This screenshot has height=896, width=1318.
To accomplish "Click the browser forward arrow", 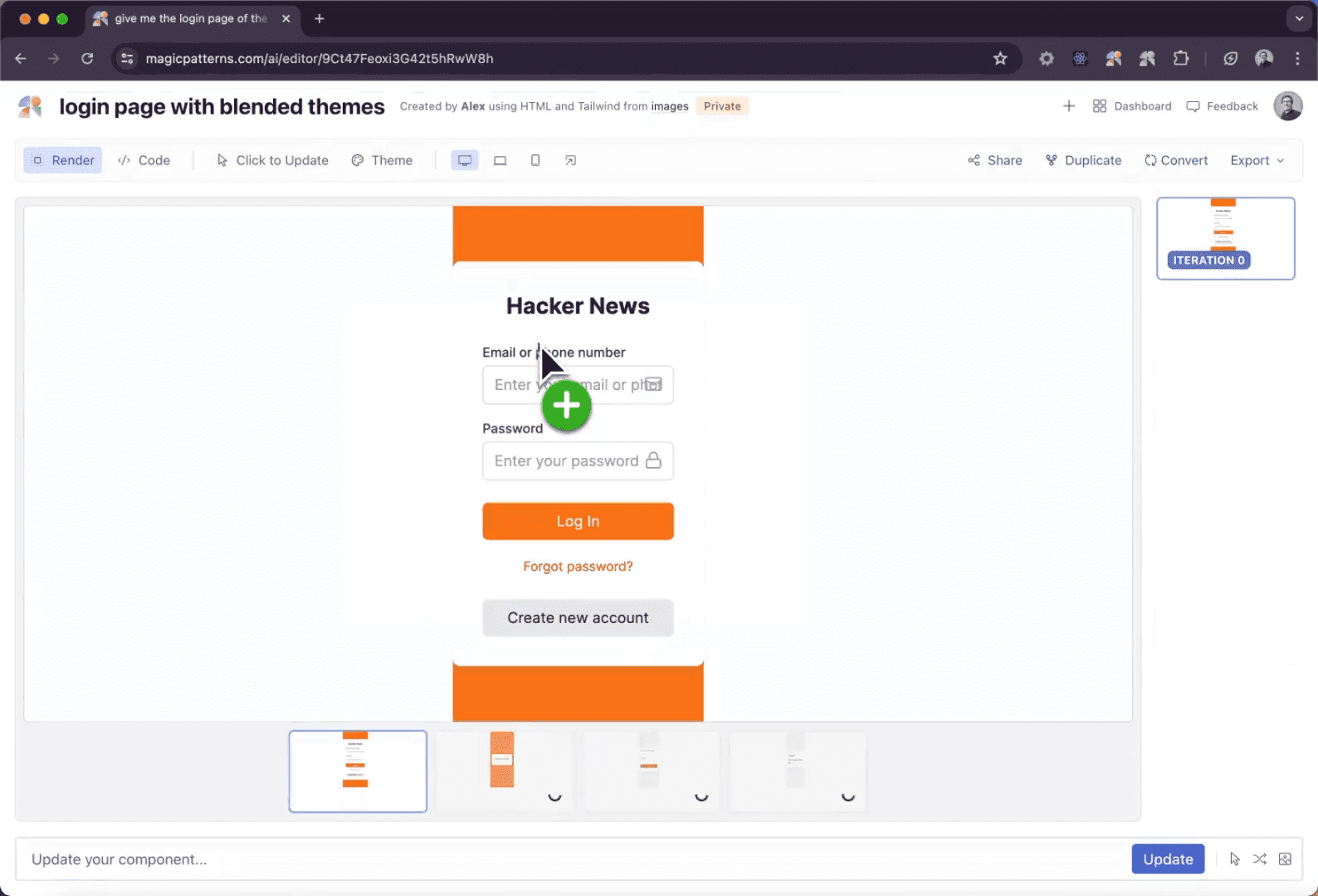I will (x=54, y=58).
